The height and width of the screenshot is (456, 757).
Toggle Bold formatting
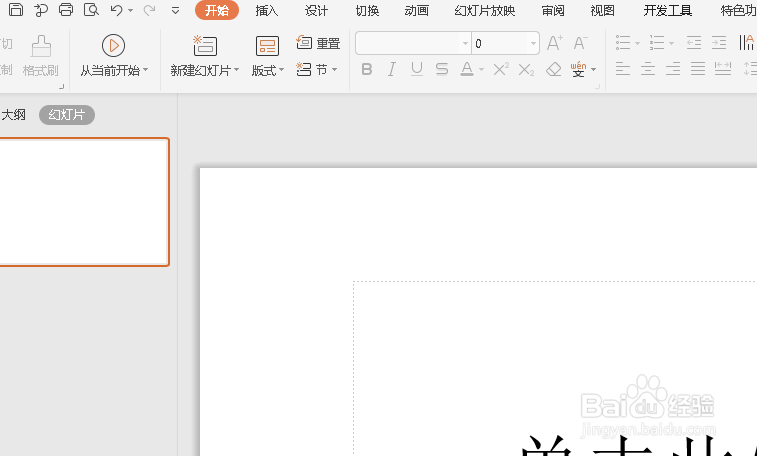367,70
